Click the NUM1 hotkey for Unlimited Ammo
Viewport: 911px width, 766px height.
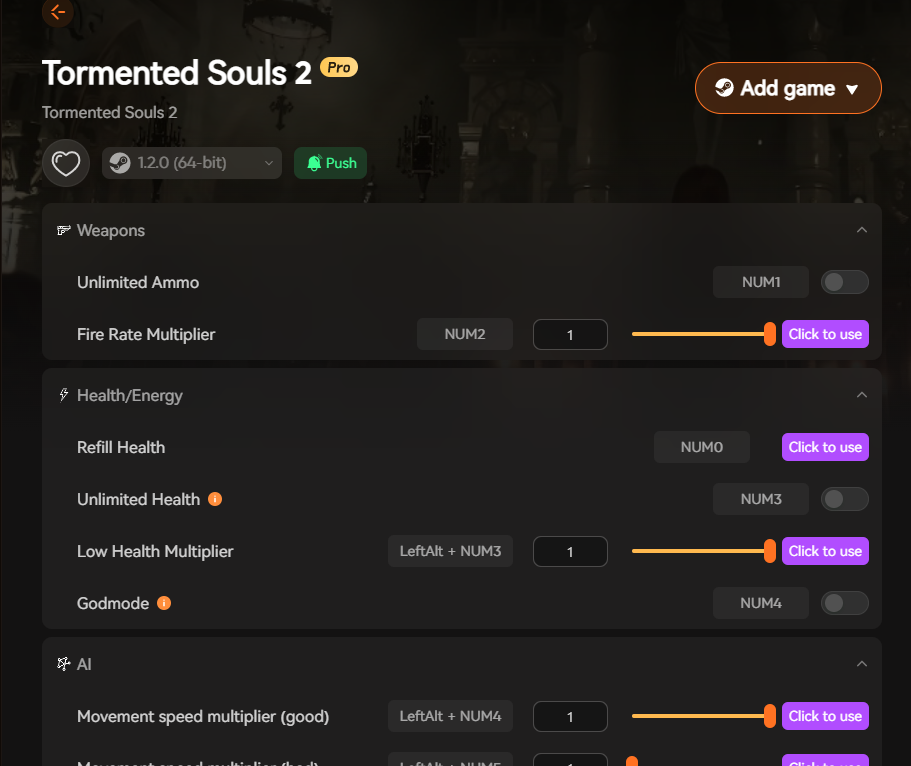[x=761, y=282]
